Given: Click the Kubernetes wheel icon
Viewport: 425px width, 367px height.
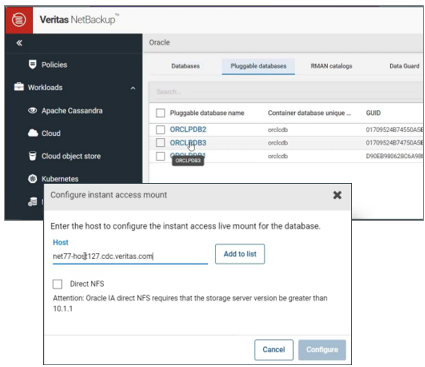Looking at the screenshot, I should (32, 179).
